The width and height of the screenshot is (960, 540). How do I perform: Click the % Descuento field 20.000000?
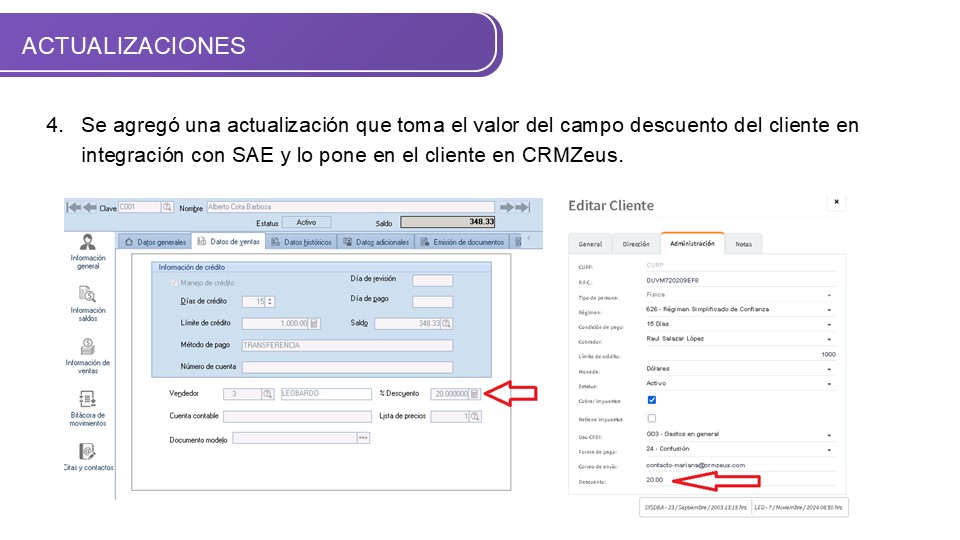point(450,394)
